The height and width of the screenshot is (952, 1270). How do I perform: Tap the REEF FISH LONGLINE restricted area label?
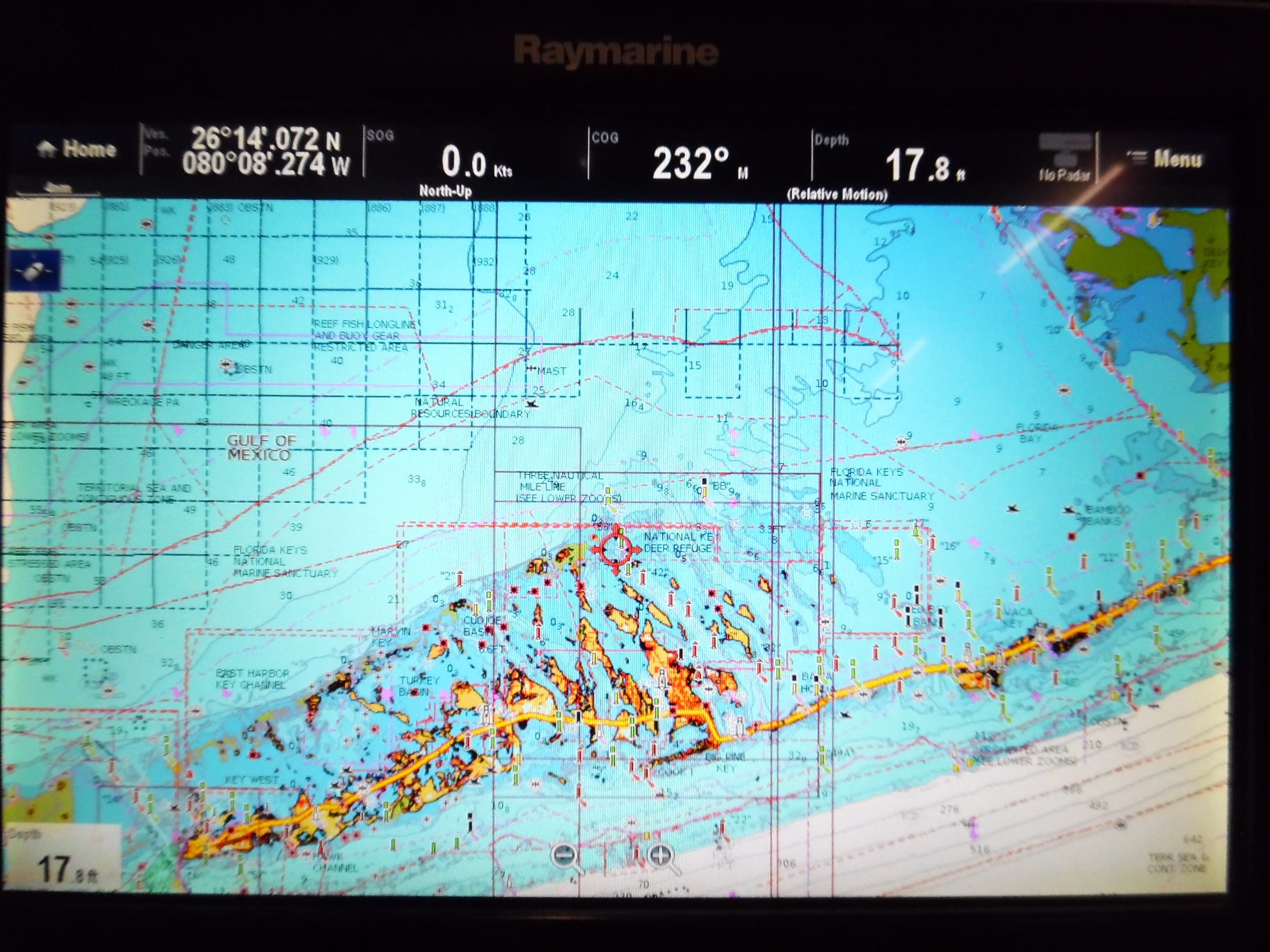(x=364, y=336)
